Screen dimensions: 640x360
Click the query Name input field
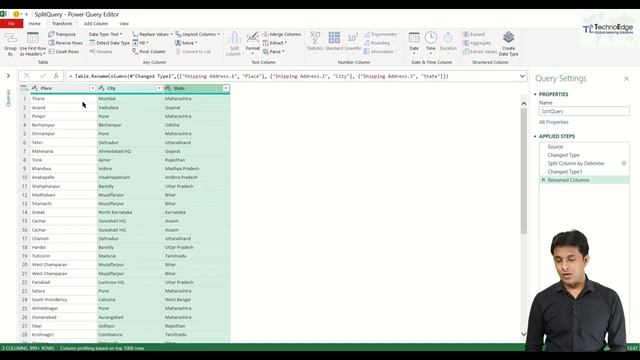584,111
